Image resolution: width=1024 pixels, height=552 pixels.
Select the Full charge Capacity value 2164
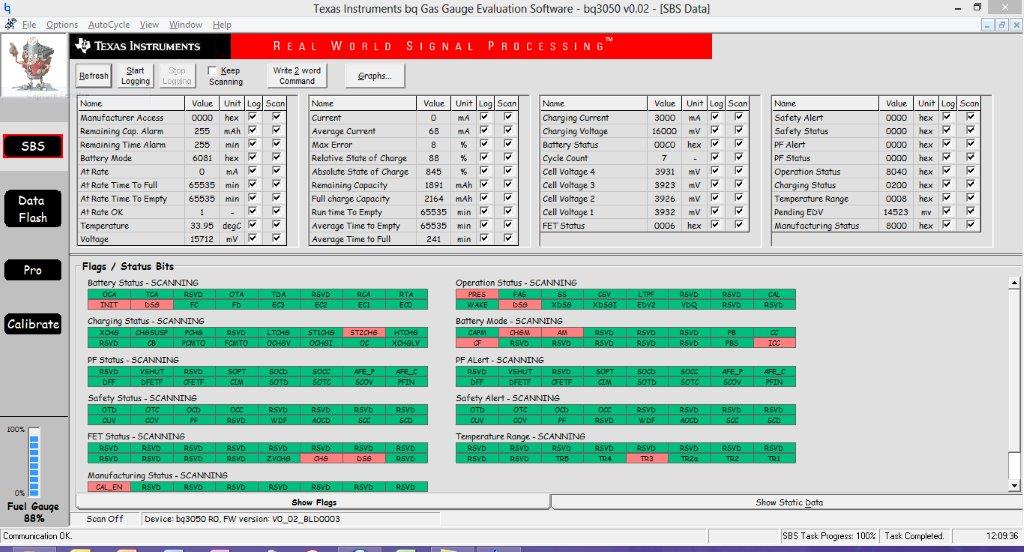[434, 199]
